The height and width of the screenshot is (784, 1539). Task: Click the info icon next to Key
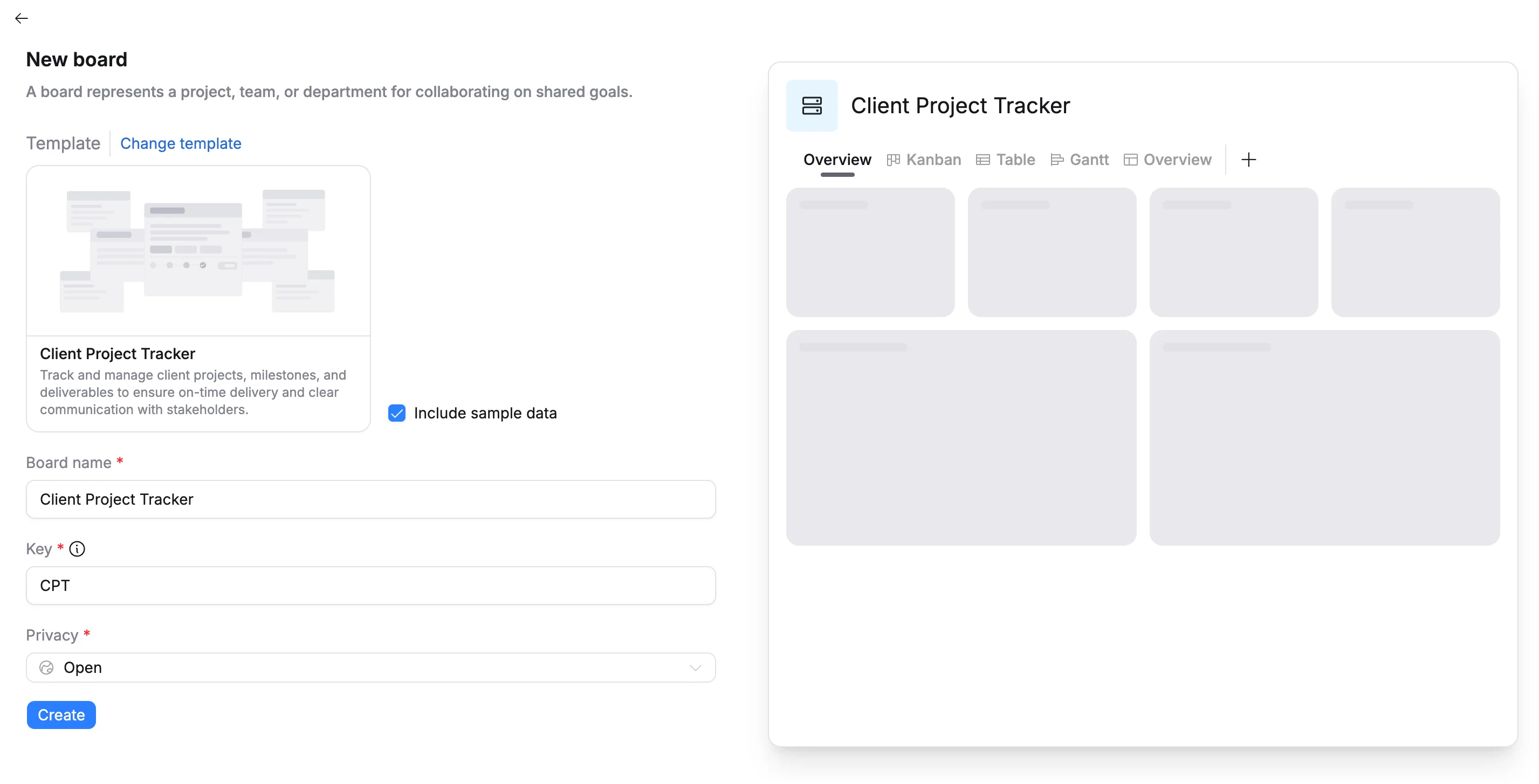coord(77,548)
